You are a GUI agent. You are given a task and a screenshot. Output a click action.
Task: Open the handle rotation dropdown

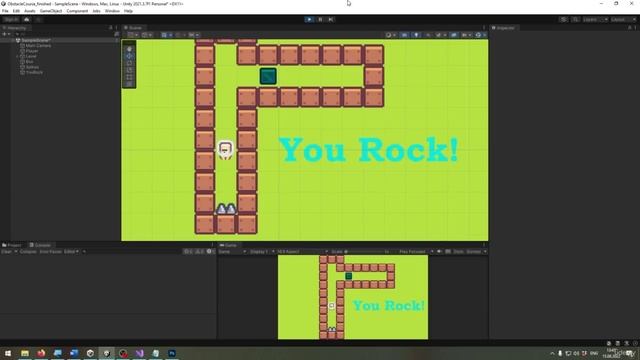pyautogui.click(x=147, y=35)
